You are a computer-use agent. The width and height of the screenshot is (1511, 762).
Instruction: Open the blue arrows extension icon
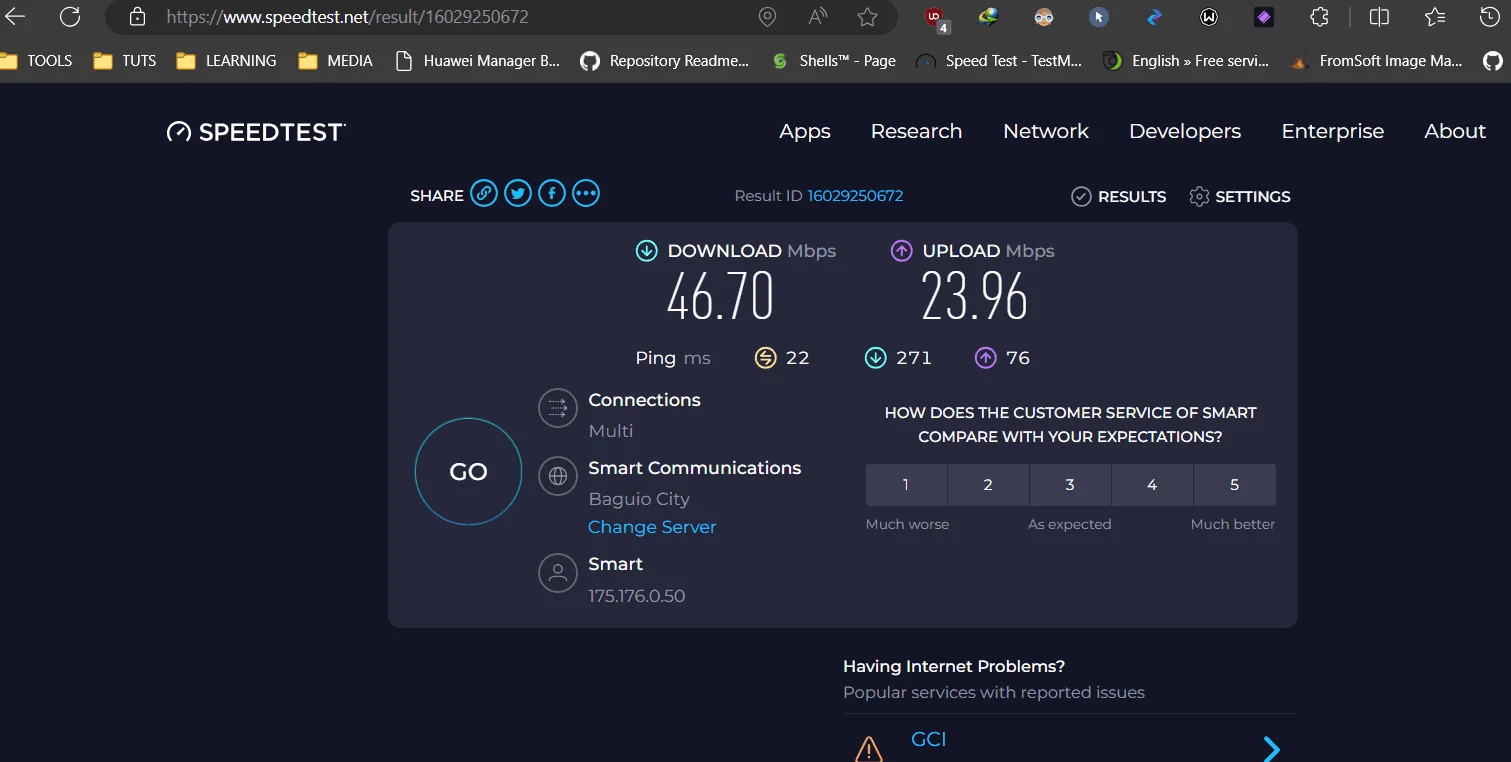1154,17
